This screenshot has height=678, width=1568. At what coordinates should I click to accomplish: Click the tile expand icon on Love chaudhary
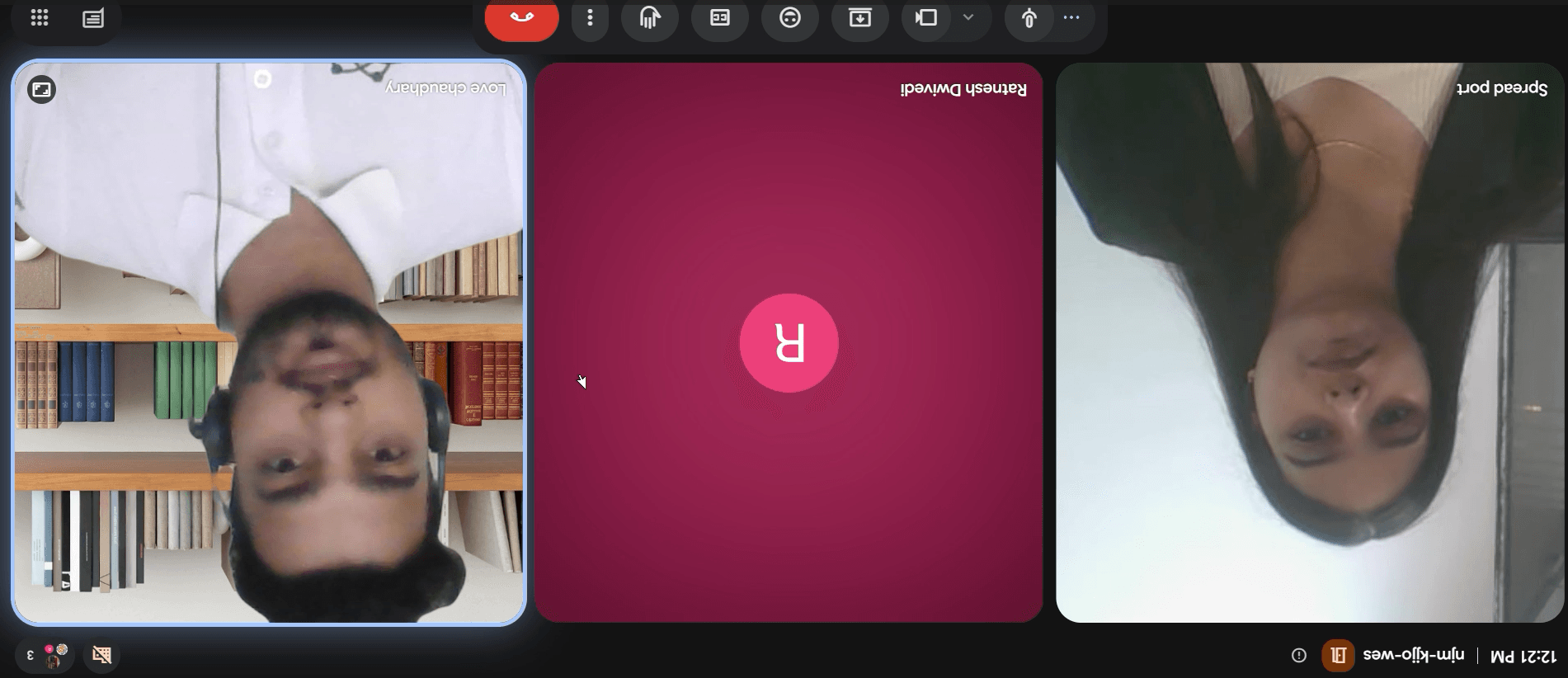[x=41, y=89]
